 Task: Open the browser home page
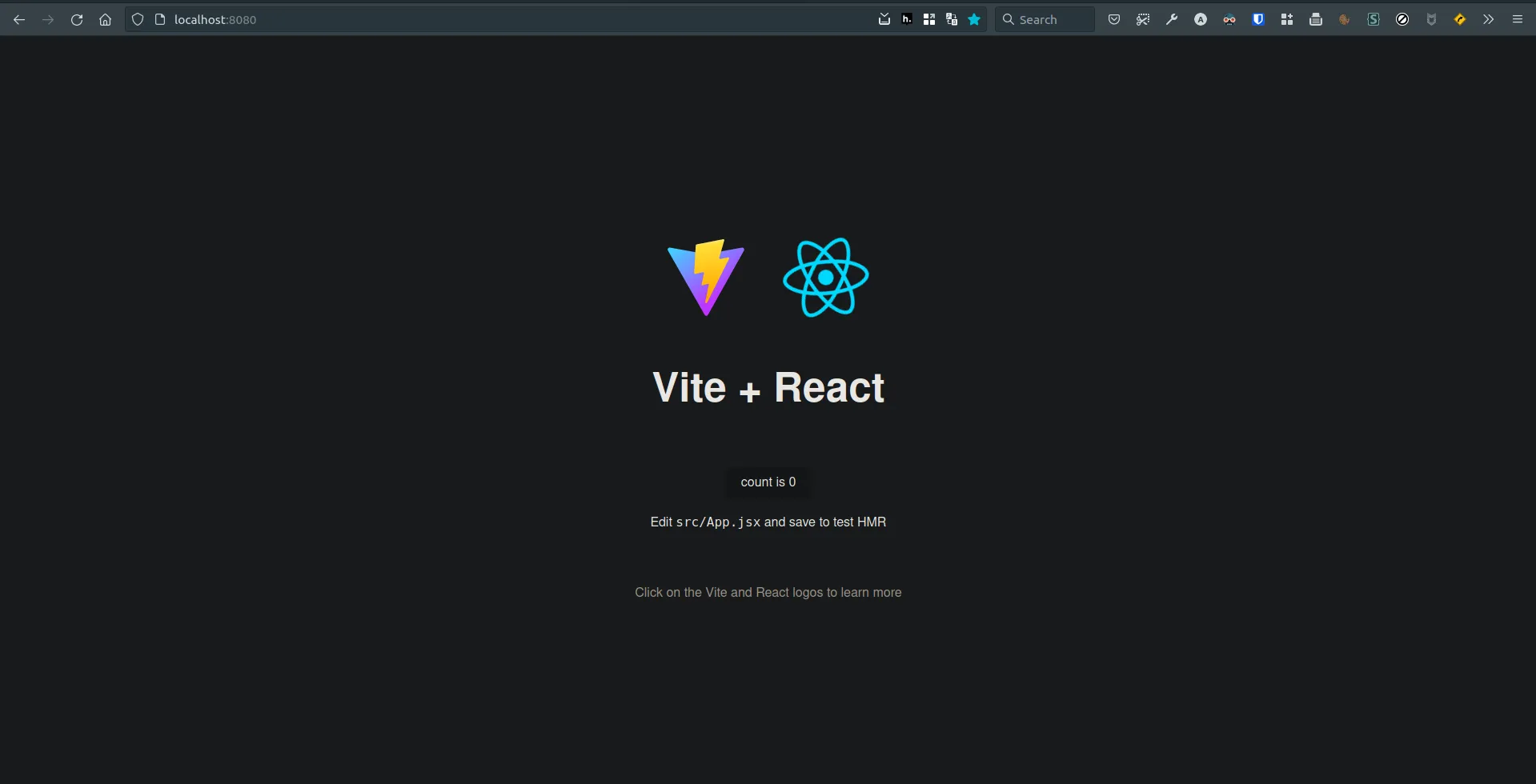pos(105,20)
